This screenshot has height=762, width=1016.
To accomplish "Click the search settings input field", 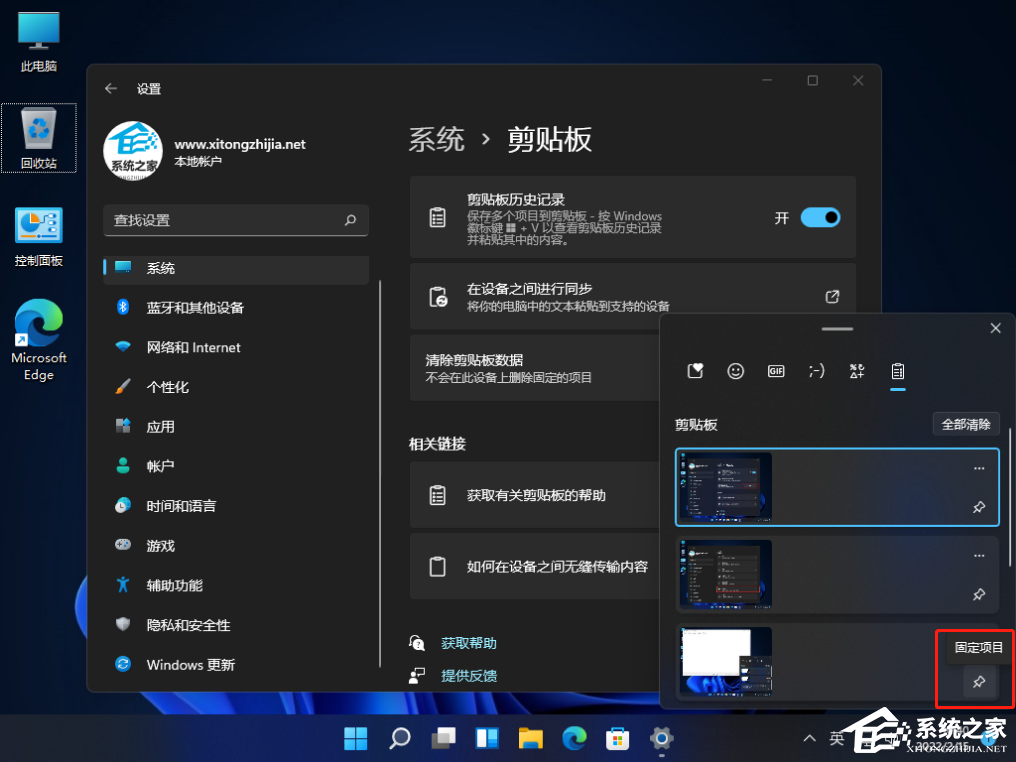I will pos(236,220).
